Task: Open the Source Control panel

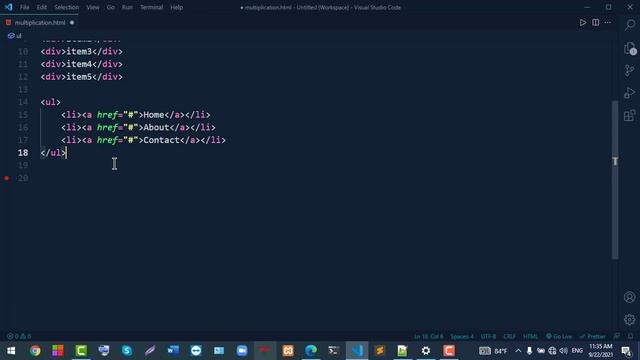Action: pyautogui.click(x=629, y=70)
